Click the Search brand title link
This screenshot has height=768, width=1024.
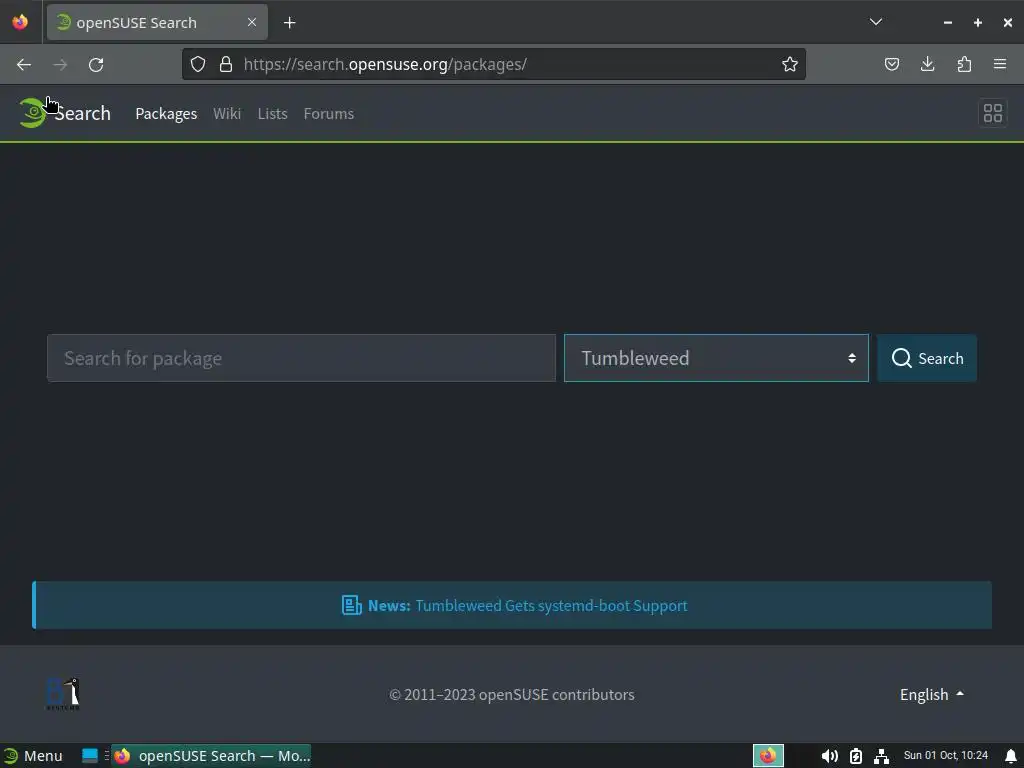point(82,113)
